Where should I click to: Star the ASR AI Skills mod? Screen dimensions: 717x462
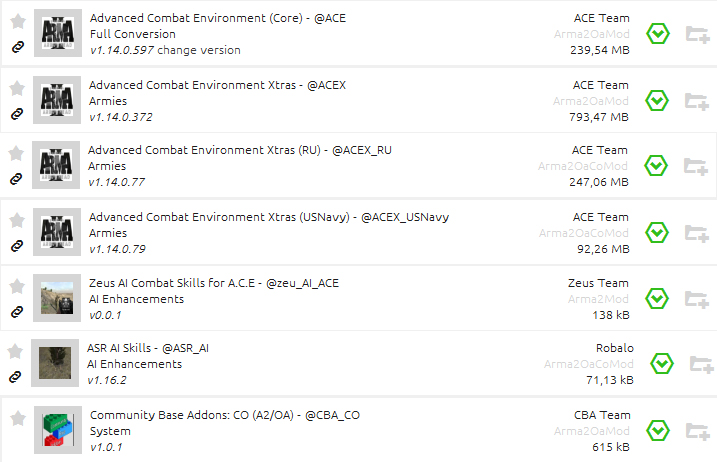[16, 351]
